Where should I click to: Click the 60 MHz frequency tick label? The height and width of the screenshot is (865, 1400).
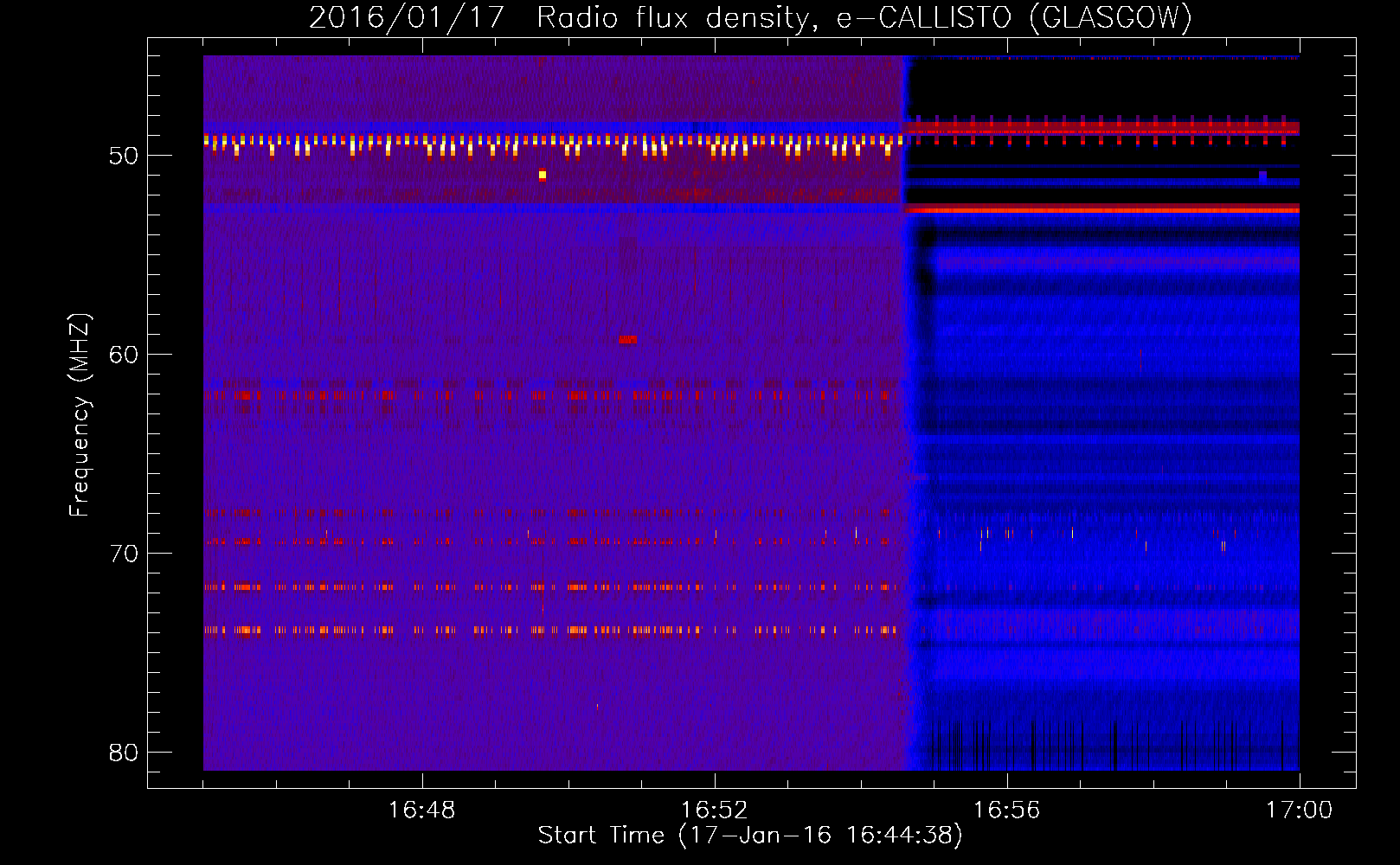(x=124, y=354)
